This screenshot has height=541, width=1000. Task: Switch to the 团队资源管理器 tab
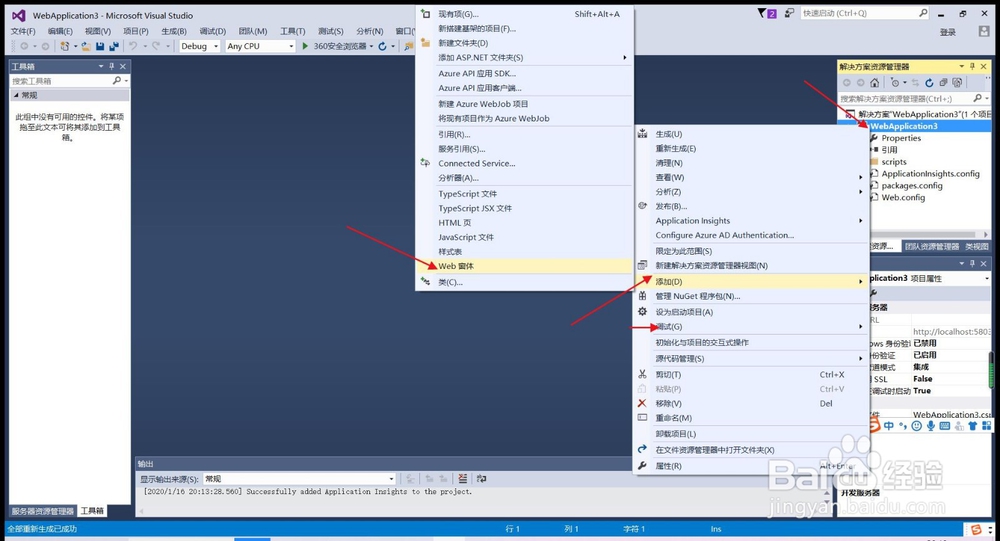932,246
